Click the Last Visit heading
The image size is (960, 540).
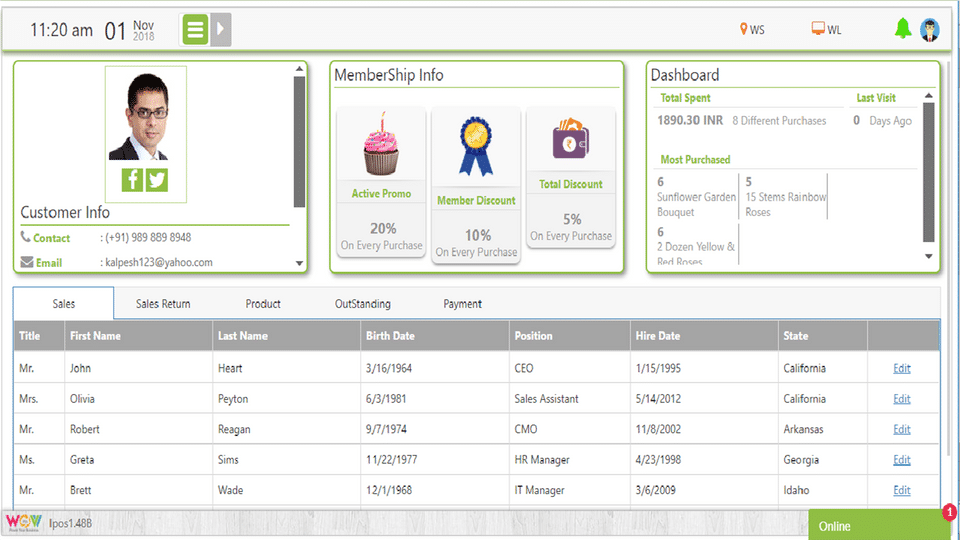click(x=876, y=97)
